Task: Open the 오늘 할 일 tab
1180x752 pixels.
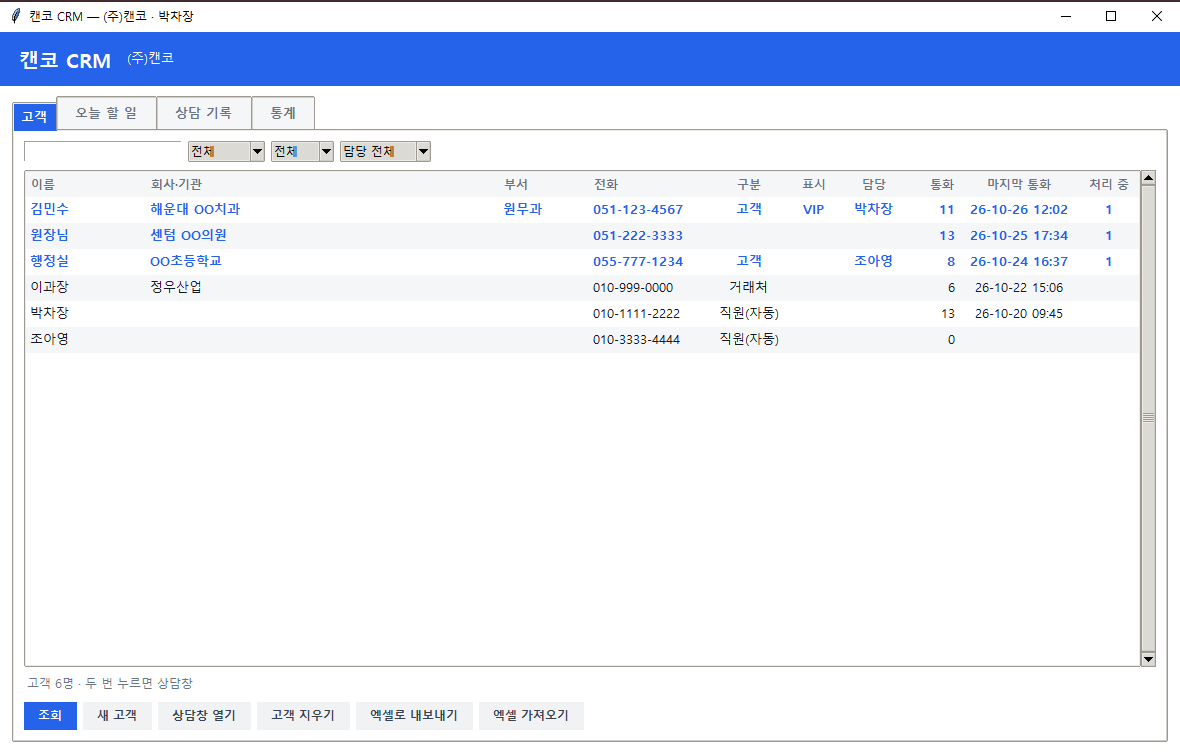Action: click(x=106, y=113)
